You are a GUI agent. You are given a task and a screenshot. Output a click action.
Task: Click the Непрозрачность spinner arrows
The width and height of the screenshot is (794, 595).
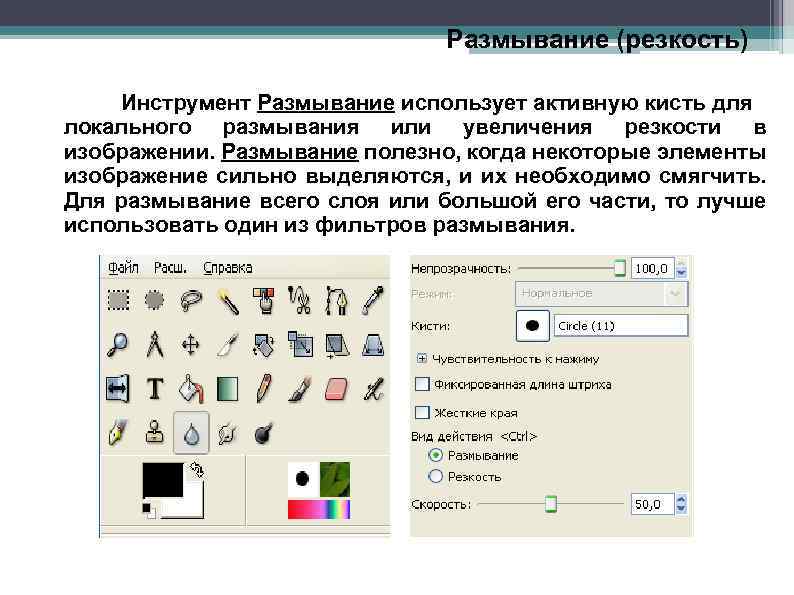pyautogui.click(x=681, y=268)
